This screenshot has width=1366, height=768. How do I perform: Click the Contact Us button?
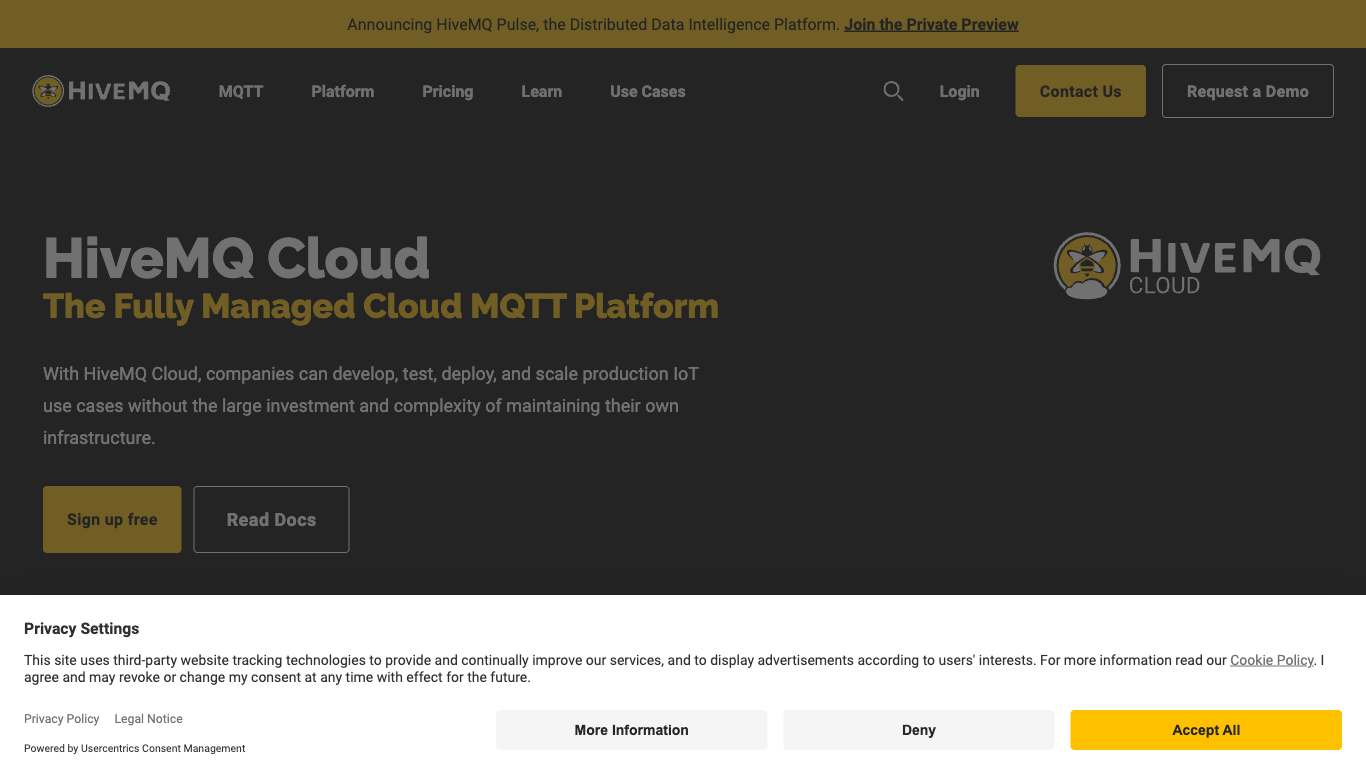1081,91
